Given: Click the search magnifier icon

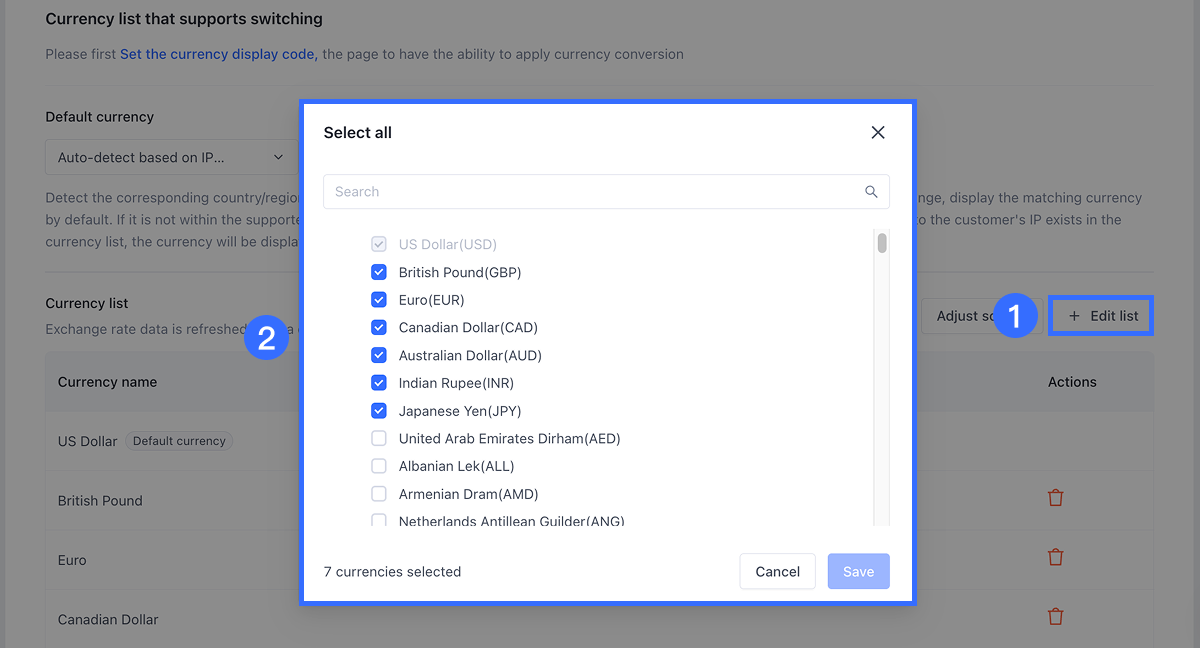Looking at the screenshot, I should [871, 192].
